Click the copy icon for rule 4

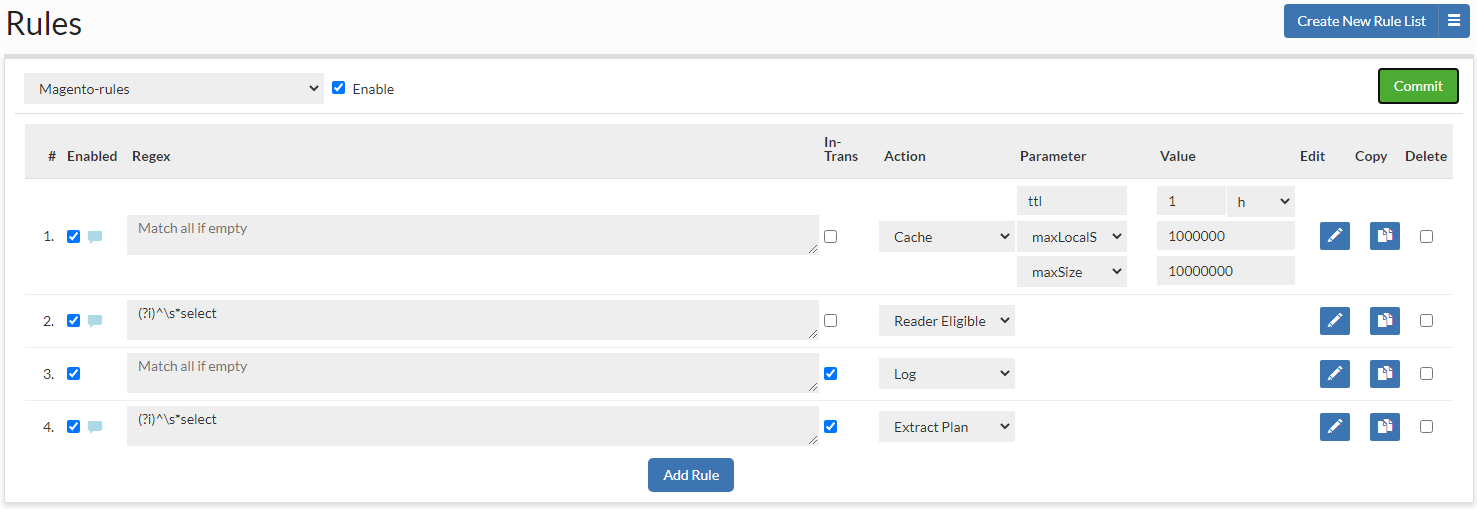[x=1384, y=427]
